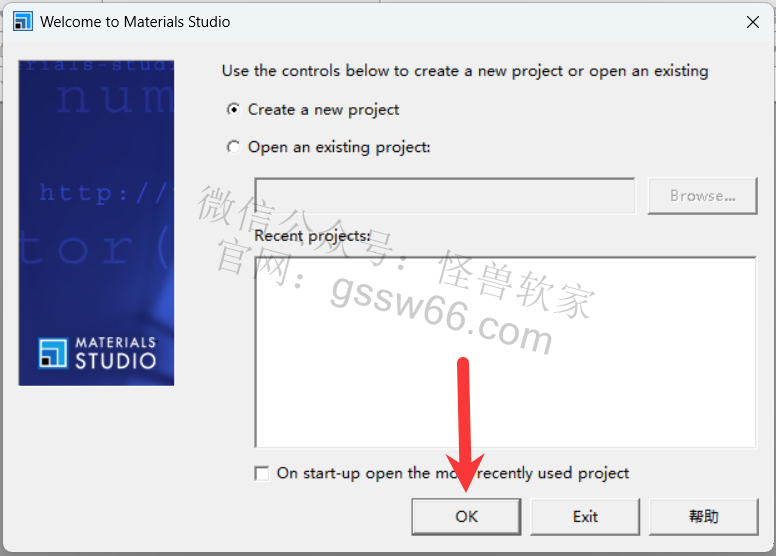Click the Materials Studio logo in the banner
The image size is (776, 556).
97,353
